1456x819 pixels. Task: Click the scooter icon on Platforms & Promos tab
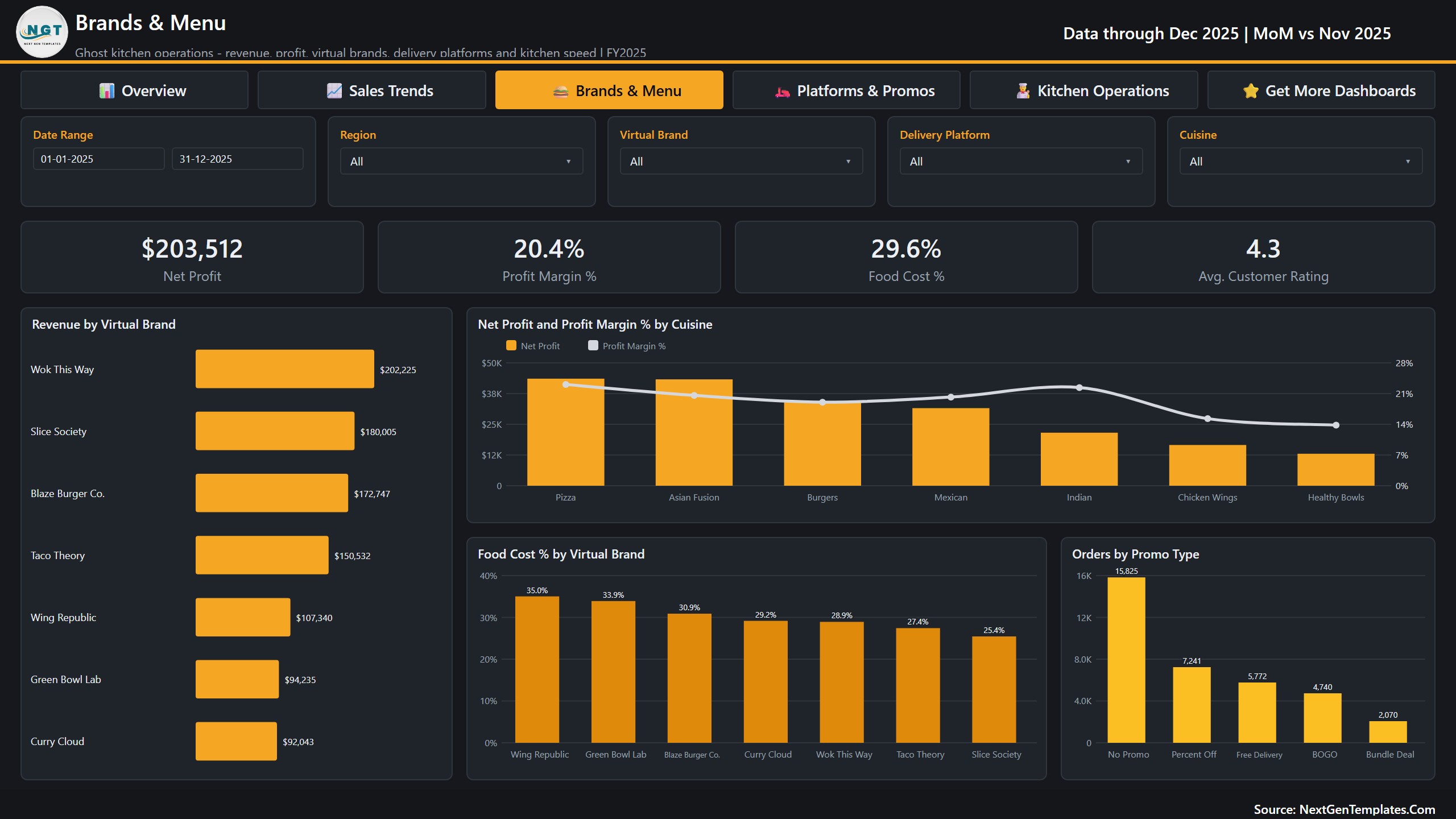pos(783,91)
